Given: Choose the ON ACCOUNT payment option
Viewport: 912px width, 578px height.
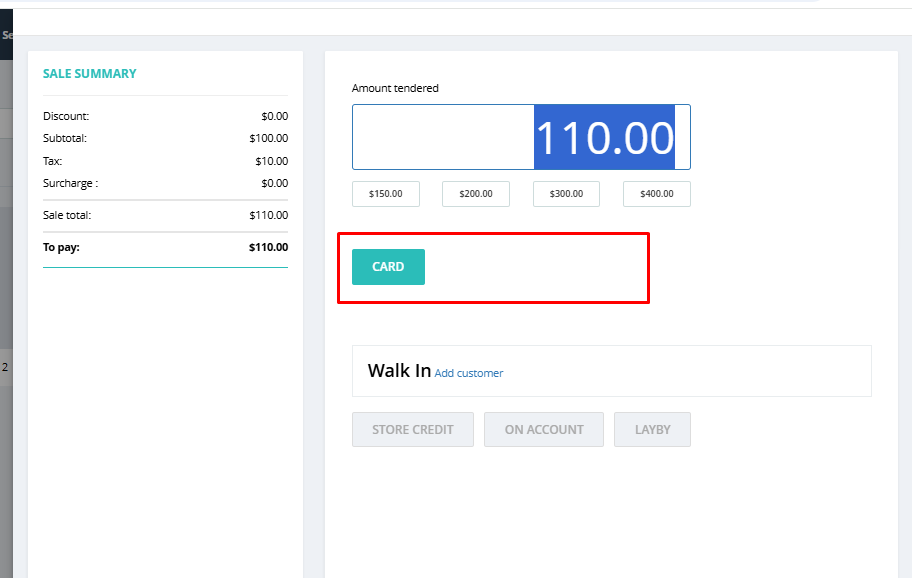Looking at the screenshot, I should (x=544, y=429).
